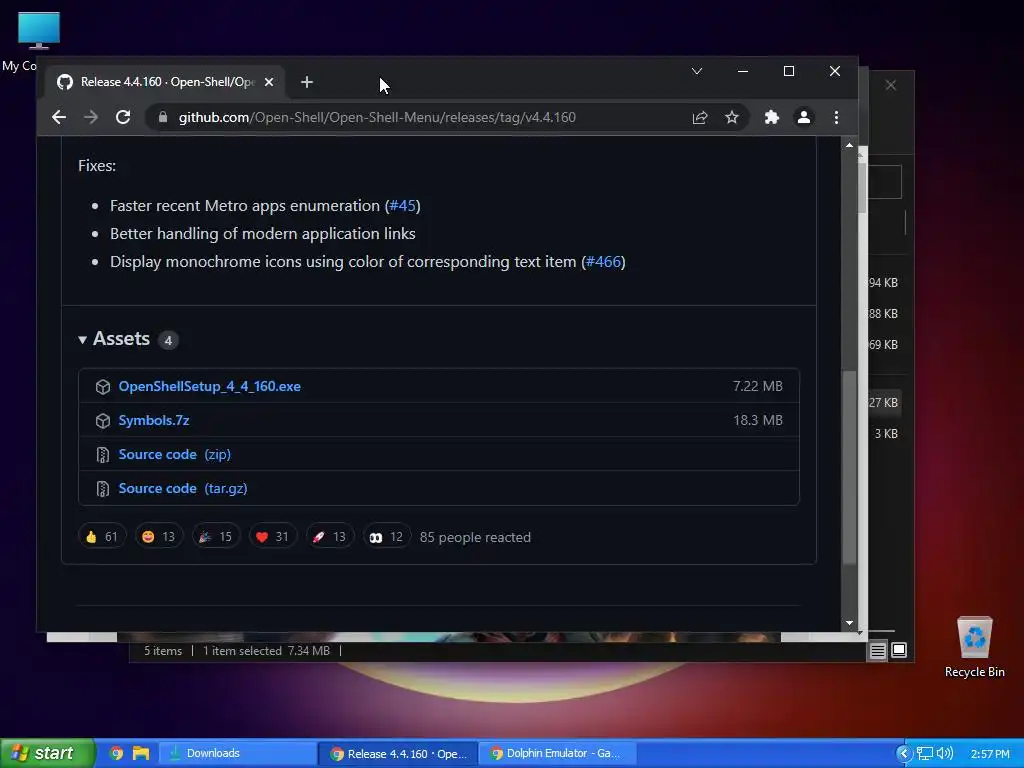React with thumbs up (61)
This screenshot has height=768, width=1024.
click(x=102, y=537)
